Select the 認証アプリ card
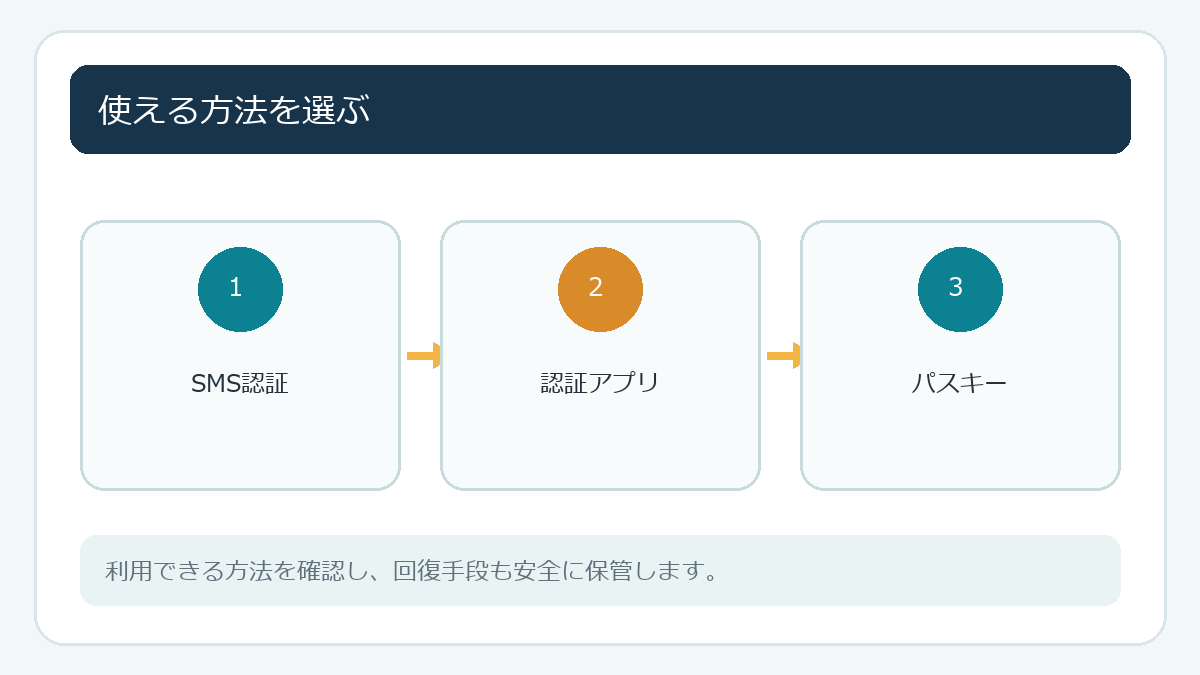Screen dimensions: 1200x675 coord(600,355)
